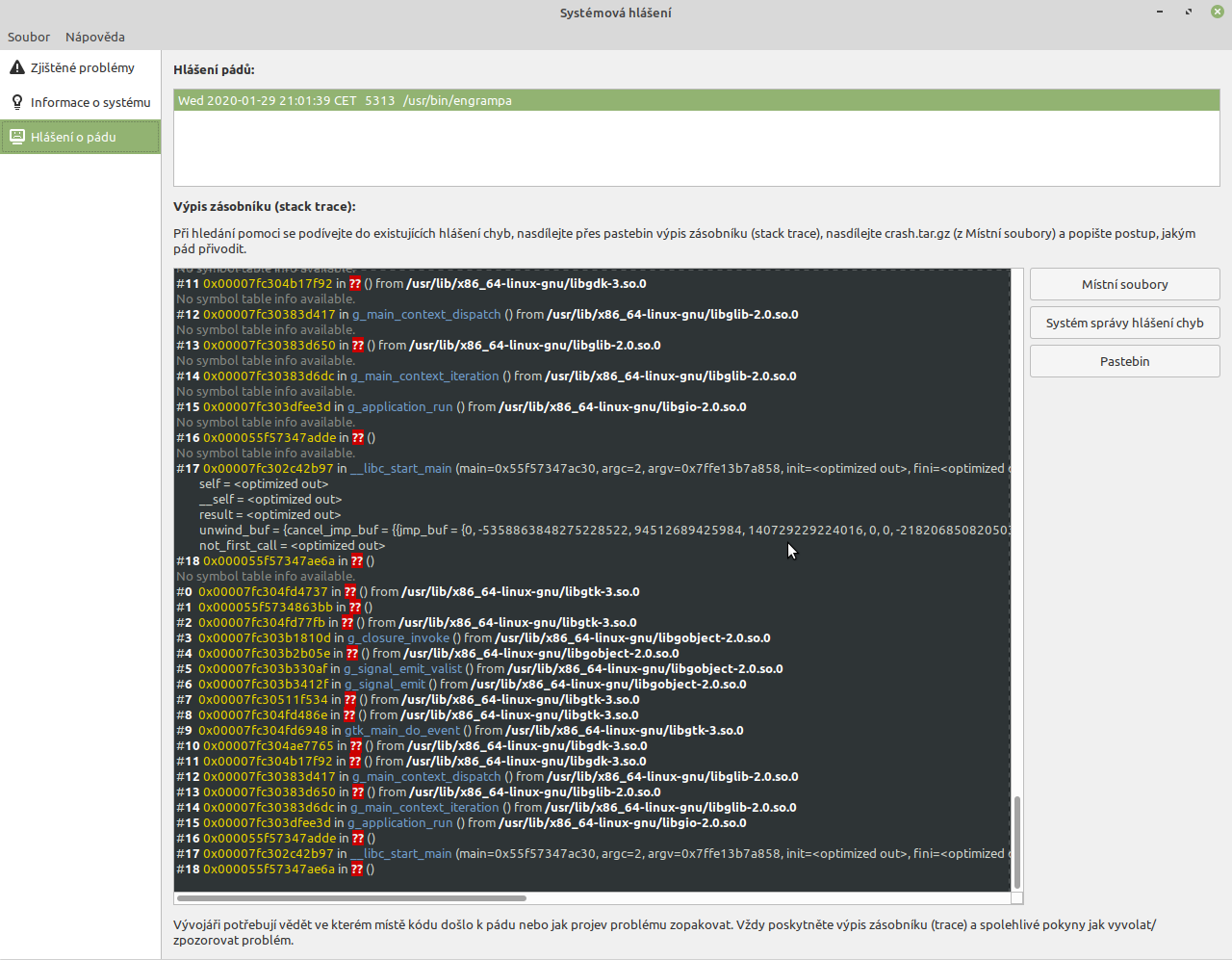Open the Nápověda menu
This screenshot has width=1232, height=960.
pos(95,37)
